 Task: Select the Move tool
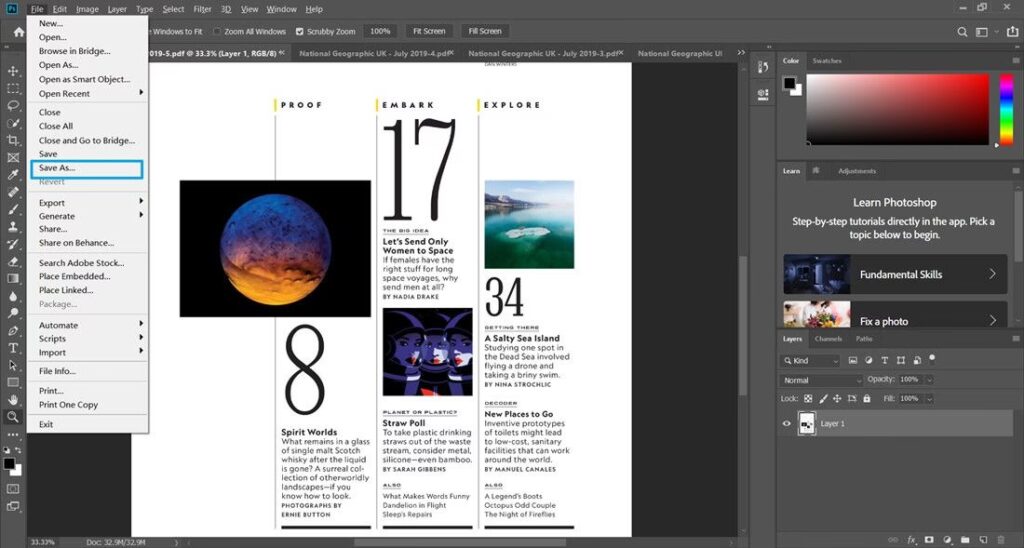coord(13,71)
